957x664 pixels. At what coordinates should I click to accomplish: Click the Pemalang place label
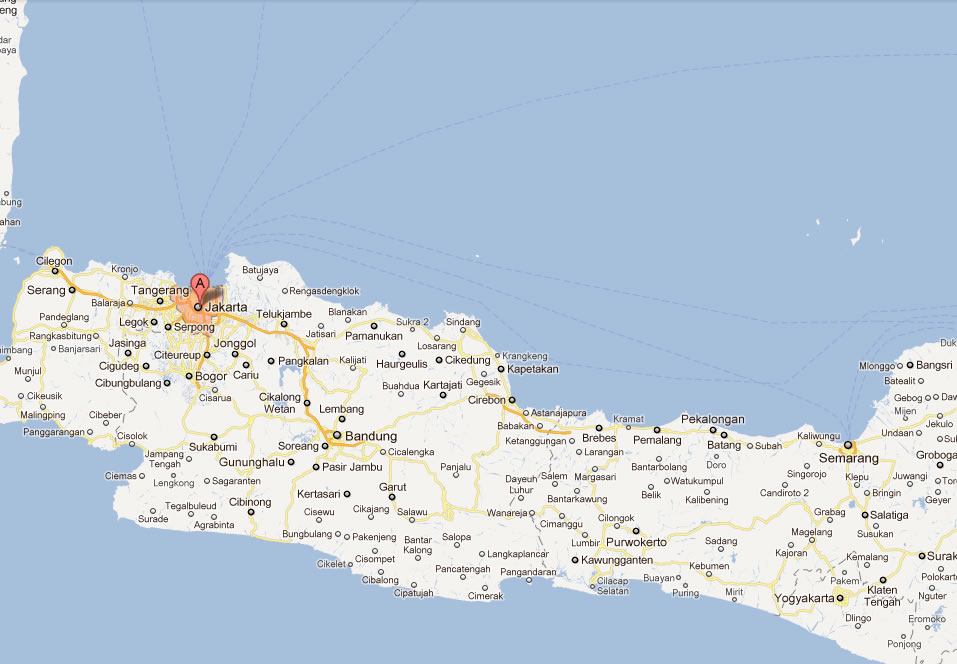click(x=657, y=440)
